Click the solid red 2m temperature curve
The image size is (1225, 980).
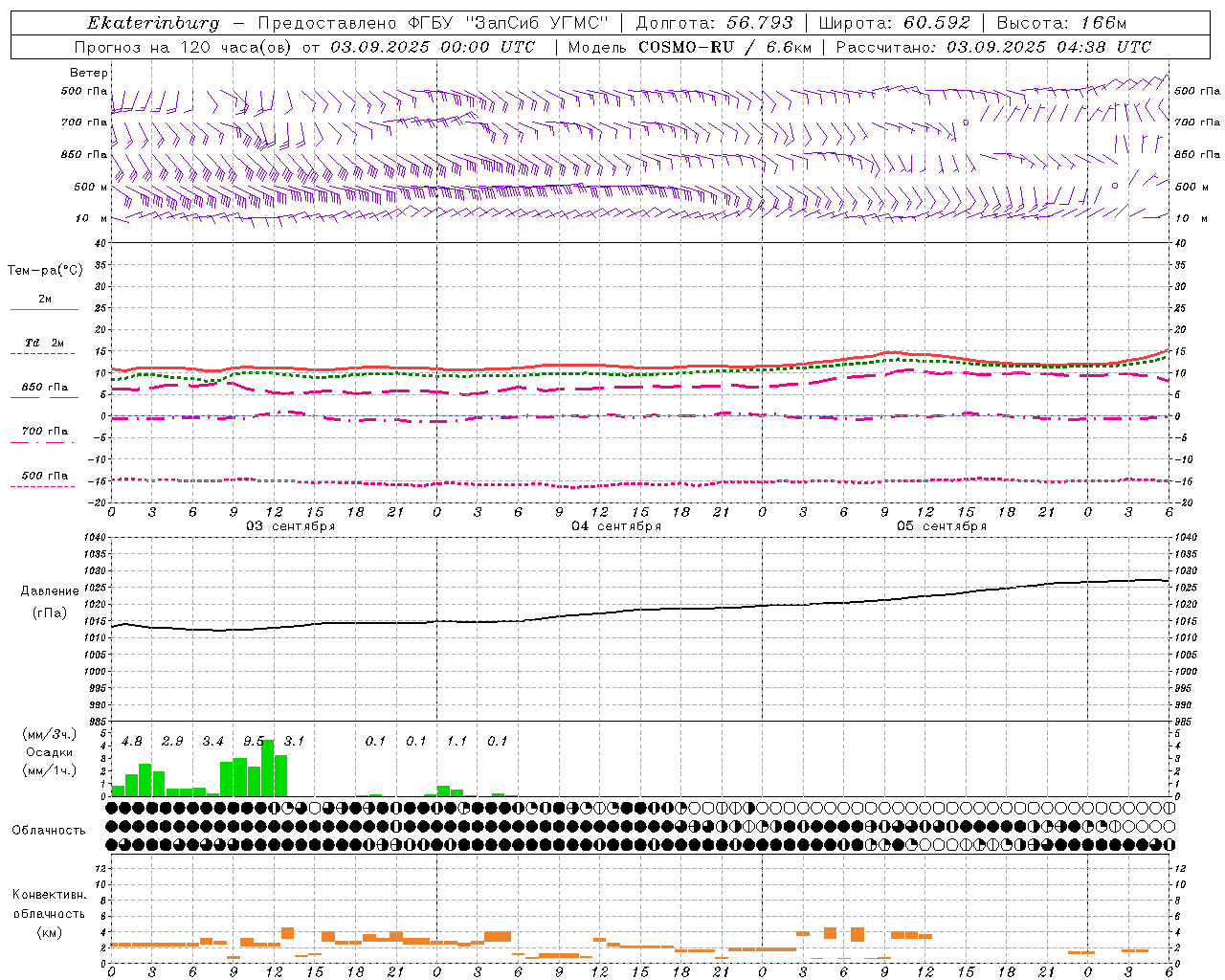pyautogui.click(x=639, y=366)
